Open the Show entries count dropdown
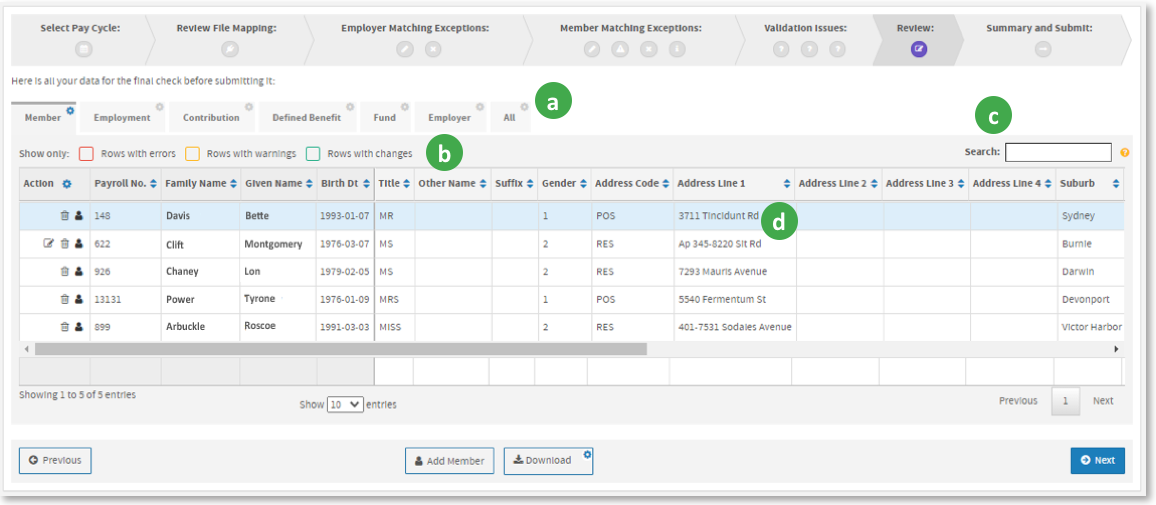The height and width of the screenshot is (505, 1156). click(345, 405)
